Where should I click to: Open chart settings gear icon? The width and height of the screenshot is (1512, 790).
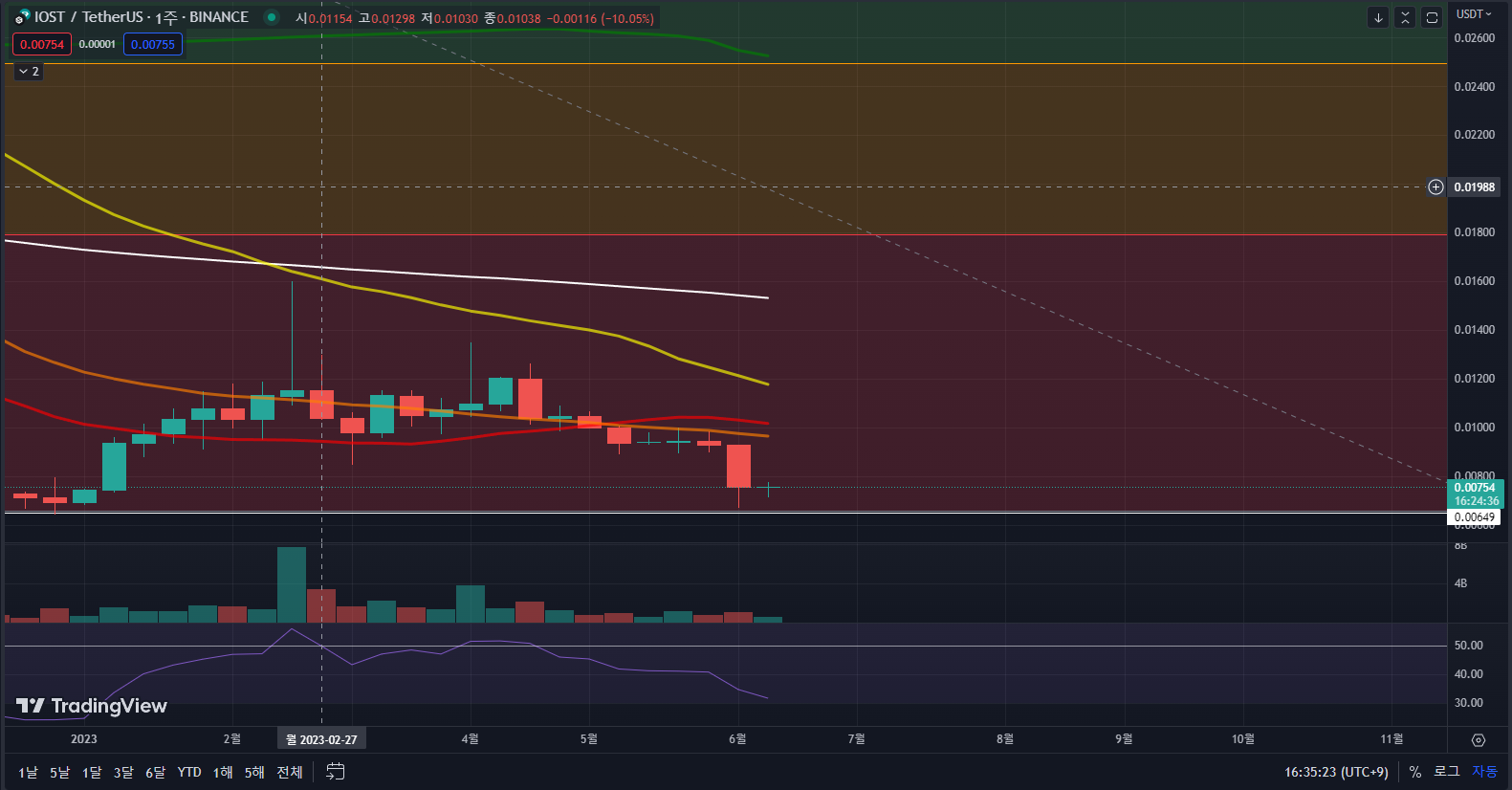pos(1479,739)
